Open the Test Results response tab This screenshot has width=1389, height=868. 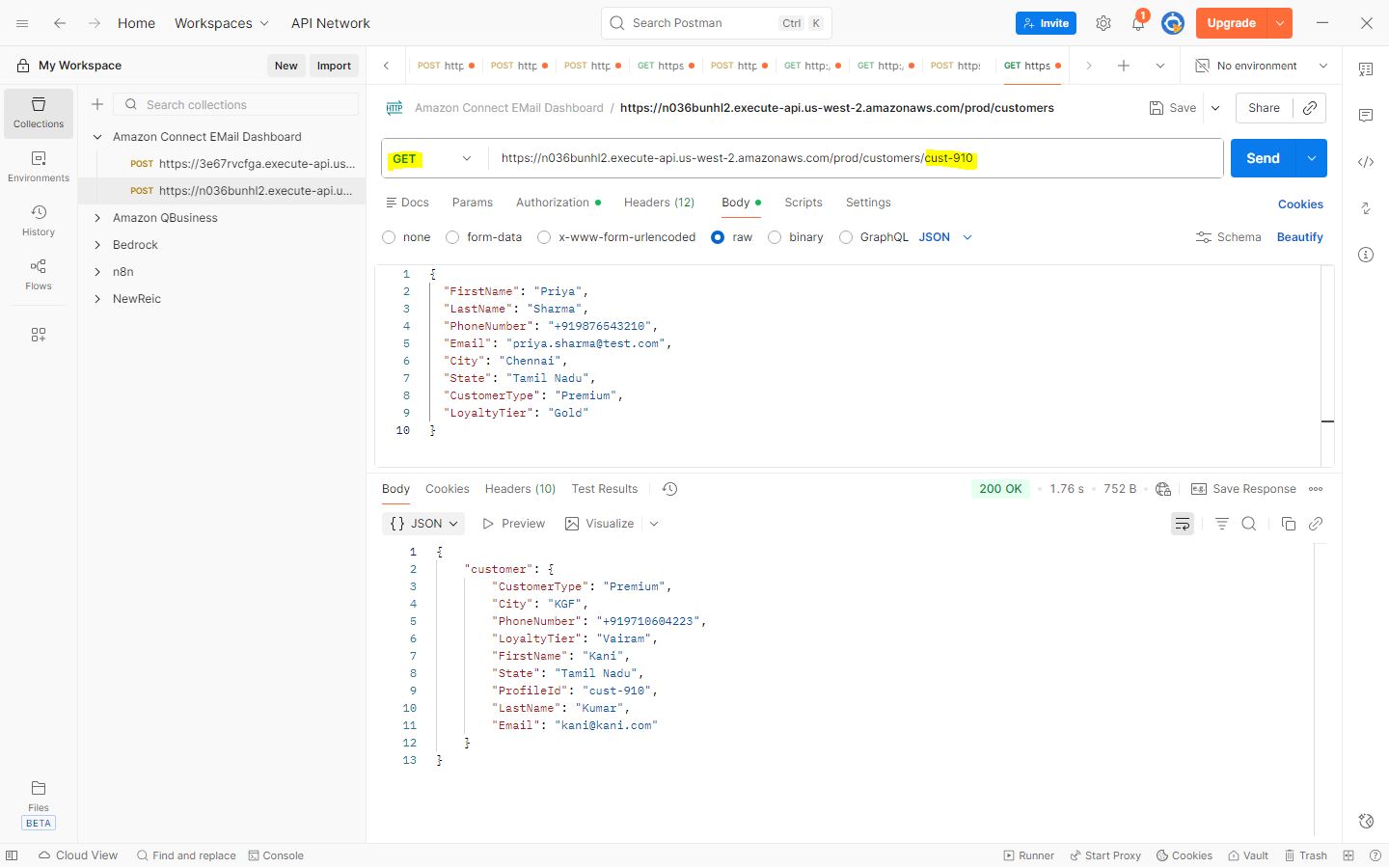pyautogui.click(x=604, y=489)
